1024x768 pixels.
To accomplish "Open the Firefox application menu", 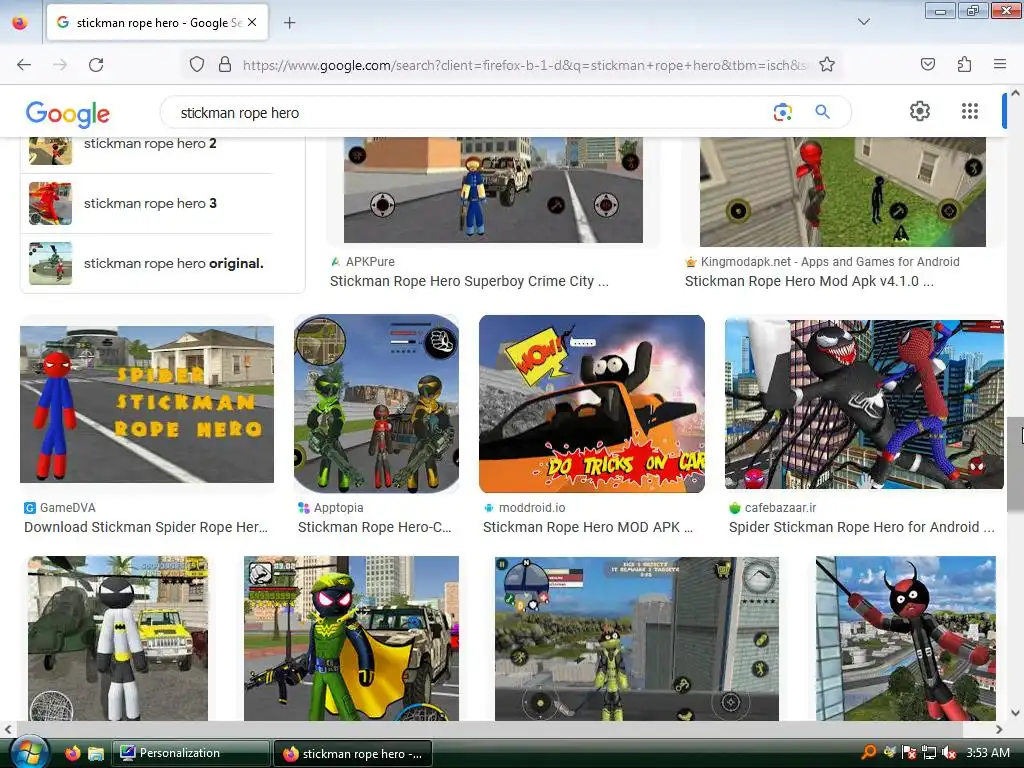I will 999,64.
